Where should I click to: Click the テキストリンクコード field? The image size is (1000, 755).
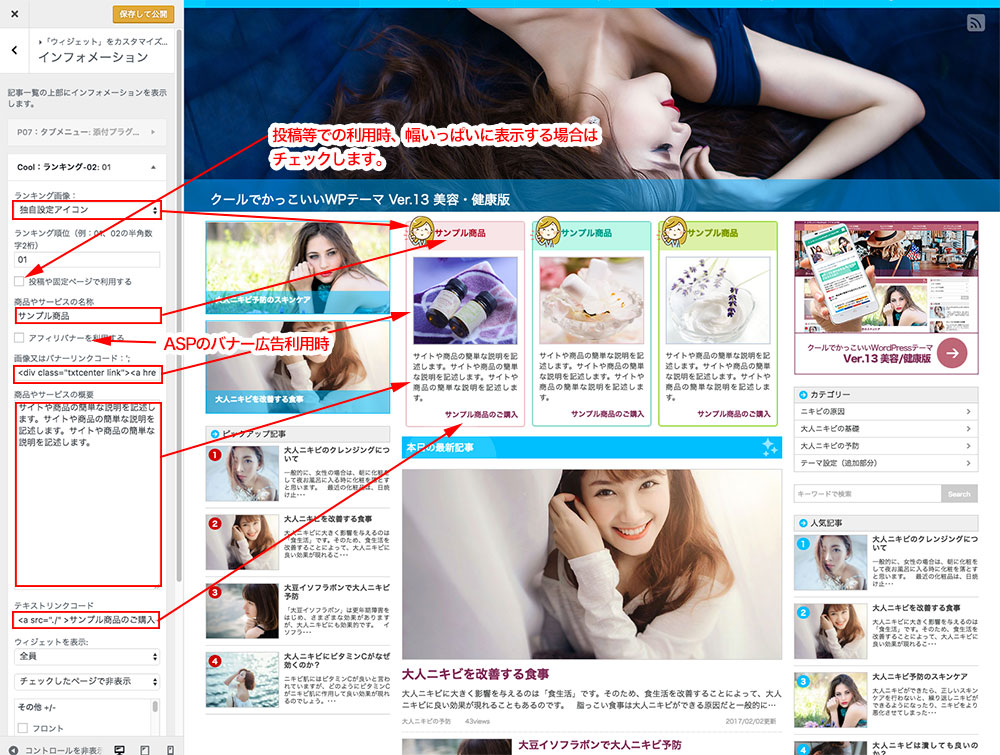(85, 620)
